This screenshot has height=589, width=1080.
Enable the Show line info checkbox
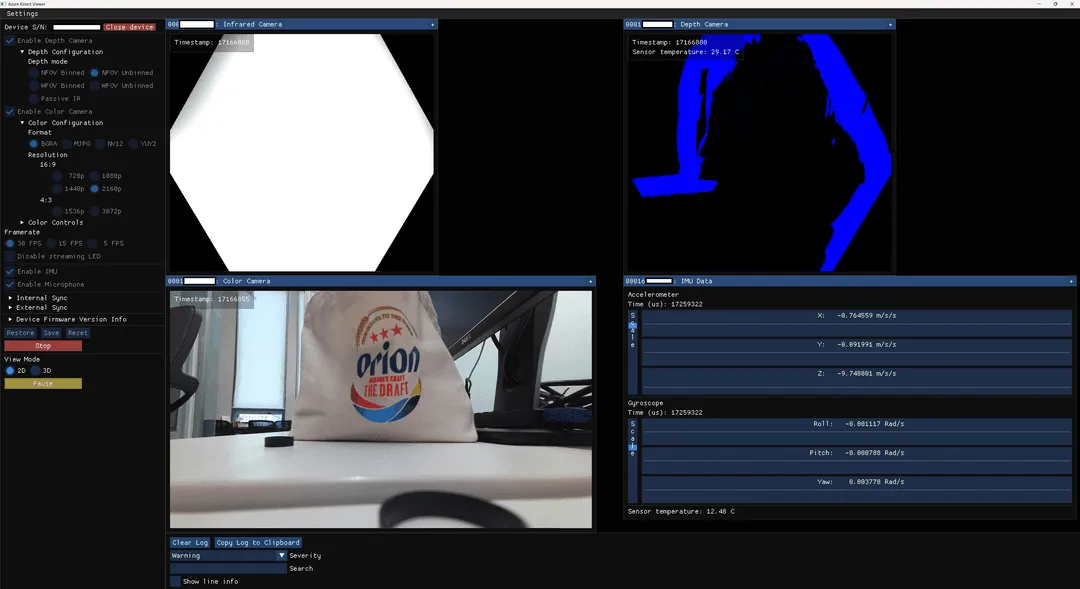point(176,581)
